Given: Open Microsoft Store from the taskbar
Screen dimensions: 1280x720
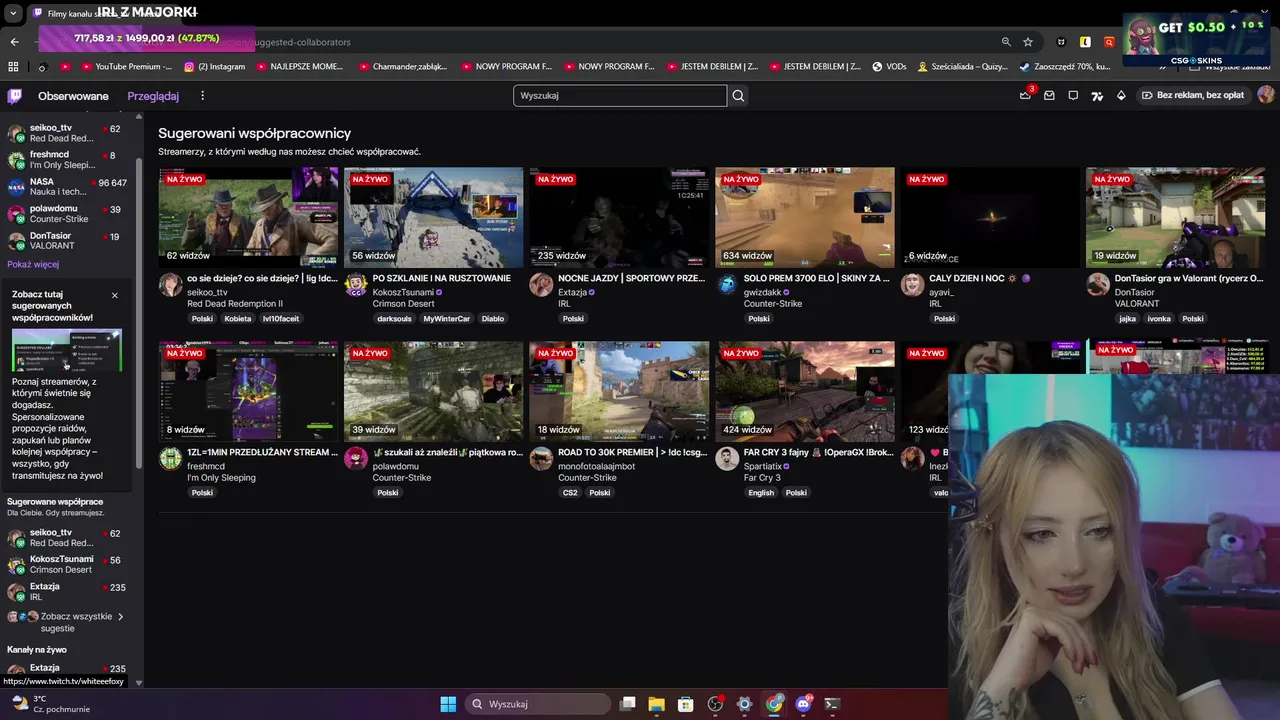Looking at the screenshot, I should pos(685,704).
